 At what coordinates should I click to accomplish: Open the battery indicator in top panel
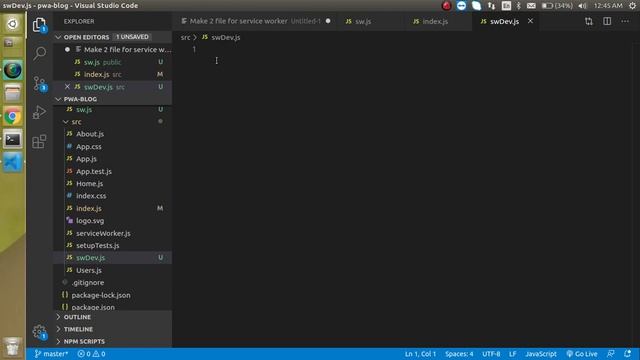tap(557, 6)
